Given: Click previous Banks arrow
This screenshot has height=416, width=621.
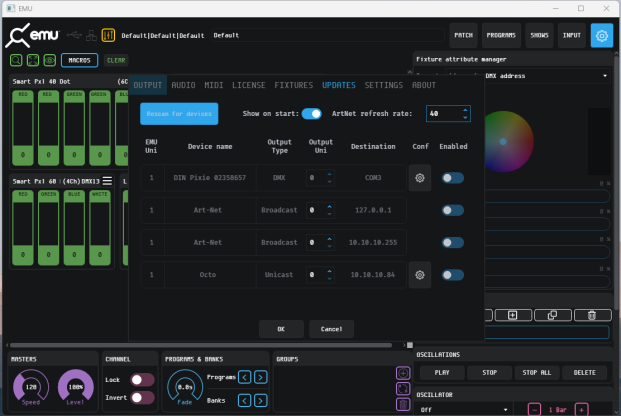Looking at the screenshot, I should pyautogui.click(x=245, y=401).
